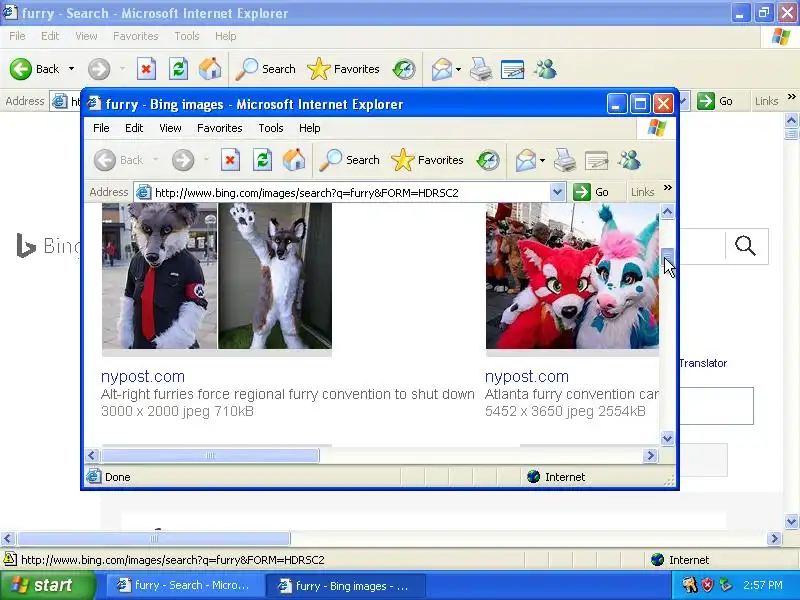The width and height of the screenshot is (800, 600).
Task: Click the red shield security tray icon
Action: tap(708, 585)
